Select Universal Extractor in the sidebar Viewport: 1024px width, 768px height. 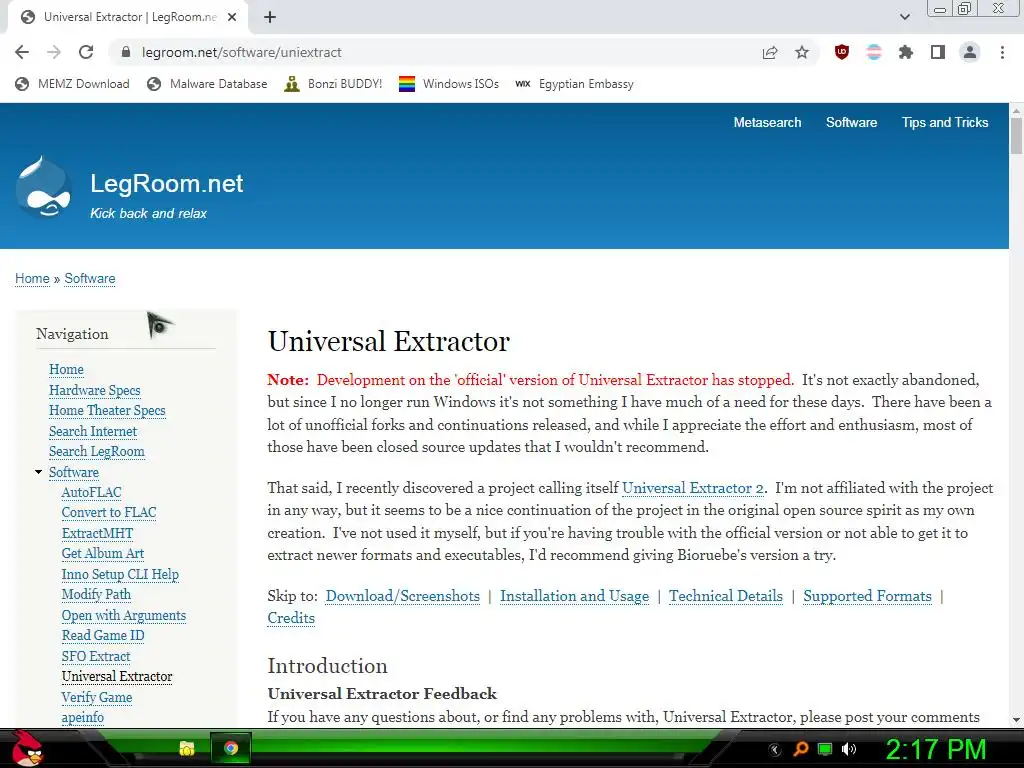tap(117, 677)
